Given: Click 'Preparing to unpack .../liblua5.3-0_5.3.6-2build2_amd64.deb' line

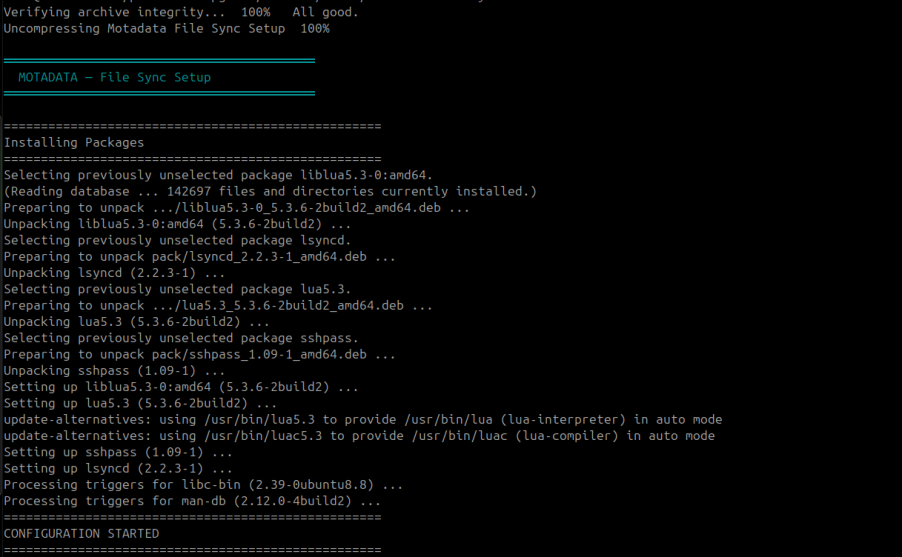Looking at the screenshot, I should click(236, 208).
